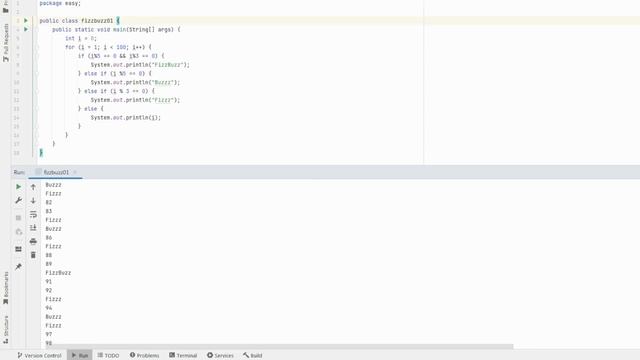Select the fizzbuzz01 run tab
The height and width of the screenshot is (360, 640).
(56, 172)
